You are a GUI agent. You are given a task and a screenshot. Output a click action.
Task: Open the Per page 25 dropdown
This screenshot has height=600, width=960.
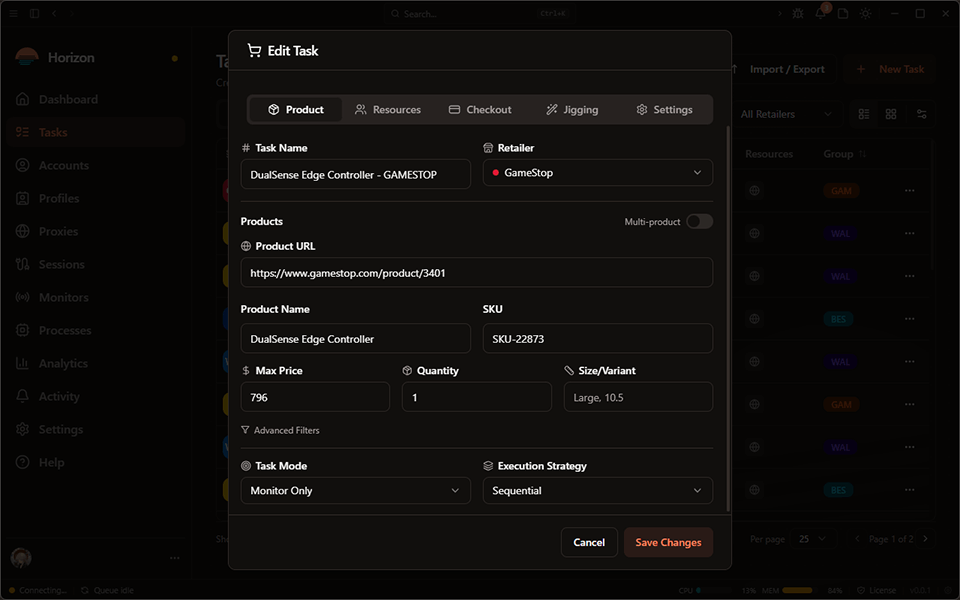point(812,539)
